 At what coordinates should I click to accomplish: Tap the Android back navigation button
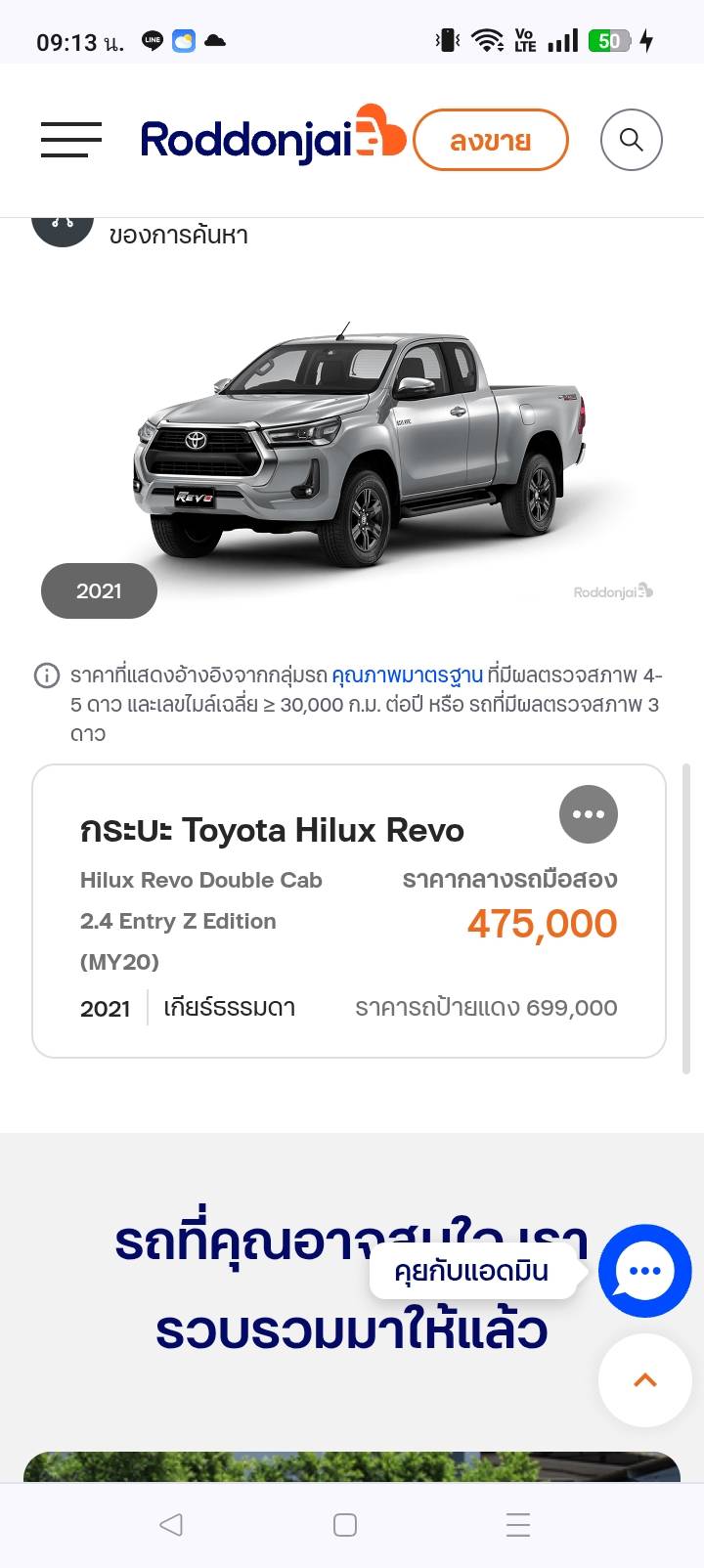click(171, 1524)
